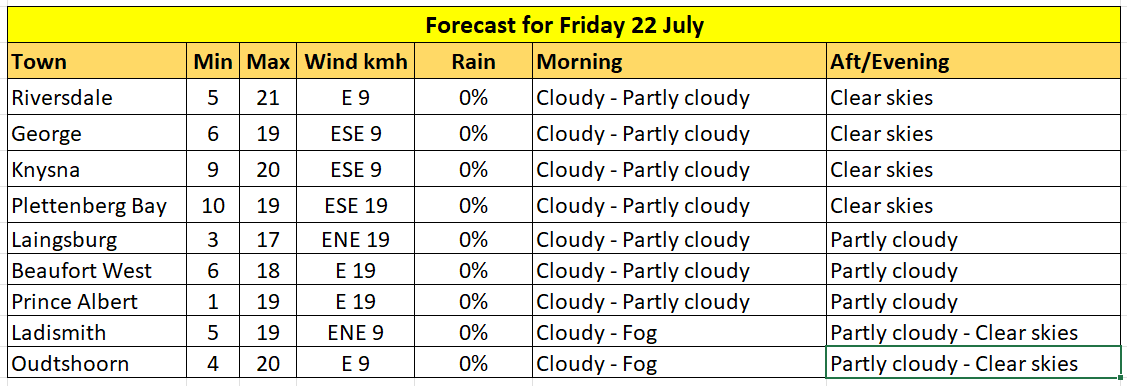This screenshot has height=386, width=1127.
Task: Select Oudtshoorn Partly cloudy - Clear skies cell
Action: click(x=973, y=362)
